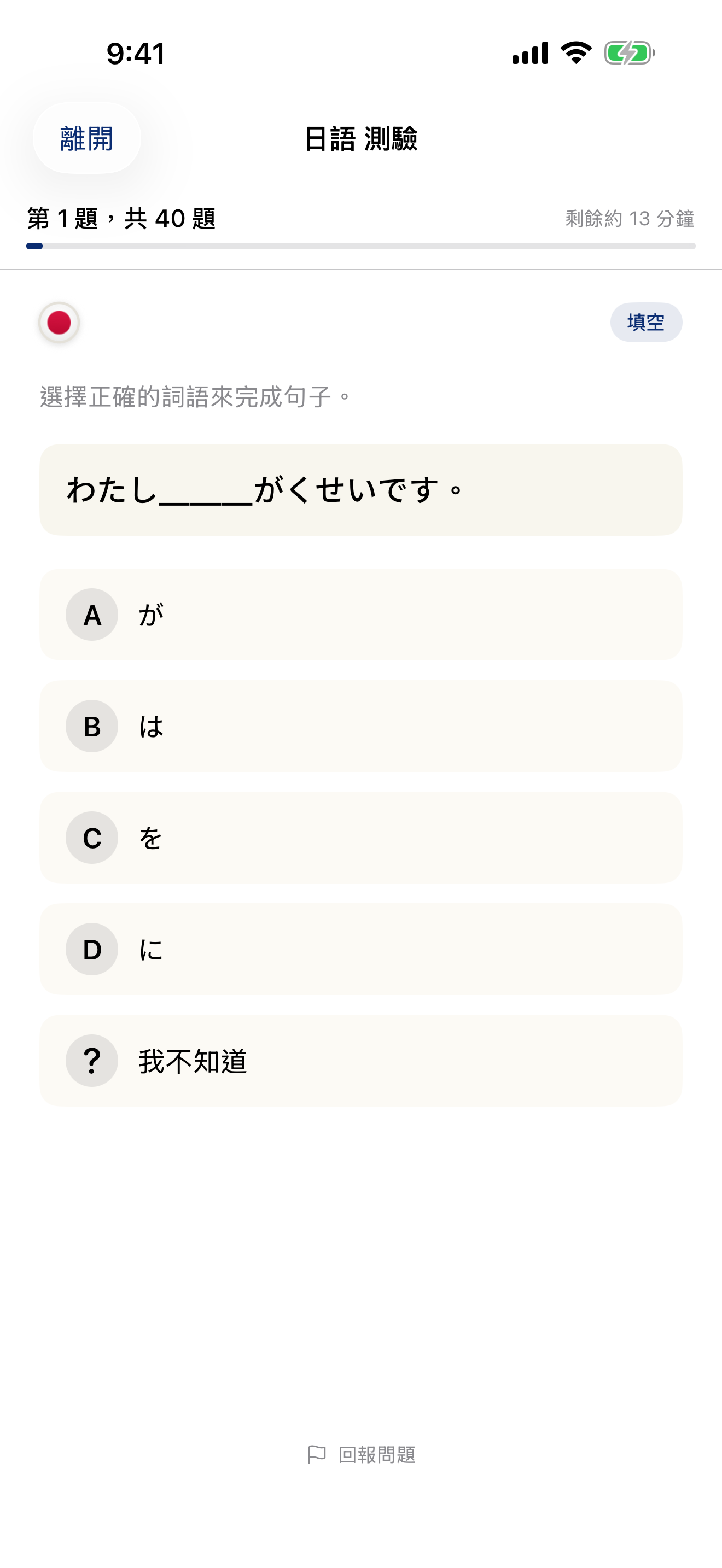Click the question mark circle icon
Image resolution: width=722 pixels, height=1568 pixels.
pyautogui.click(x=91, y=1060)
